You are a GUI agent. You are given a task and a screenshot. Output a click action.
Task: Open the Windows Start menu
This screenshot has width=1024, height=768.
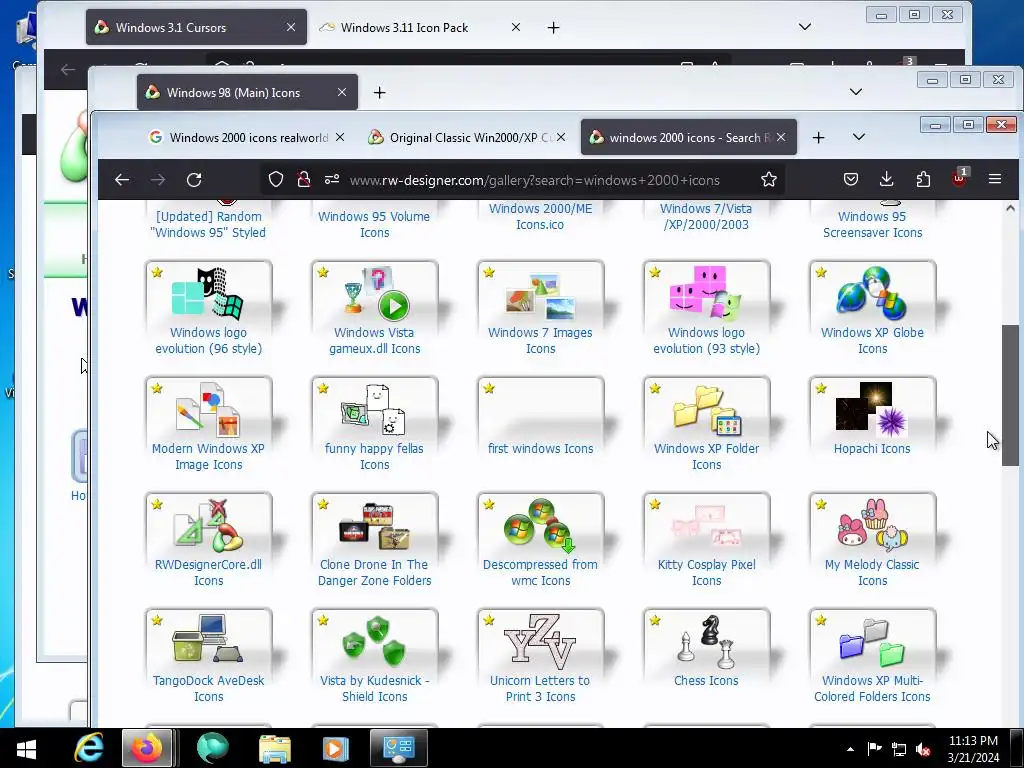tap(26, 748)
